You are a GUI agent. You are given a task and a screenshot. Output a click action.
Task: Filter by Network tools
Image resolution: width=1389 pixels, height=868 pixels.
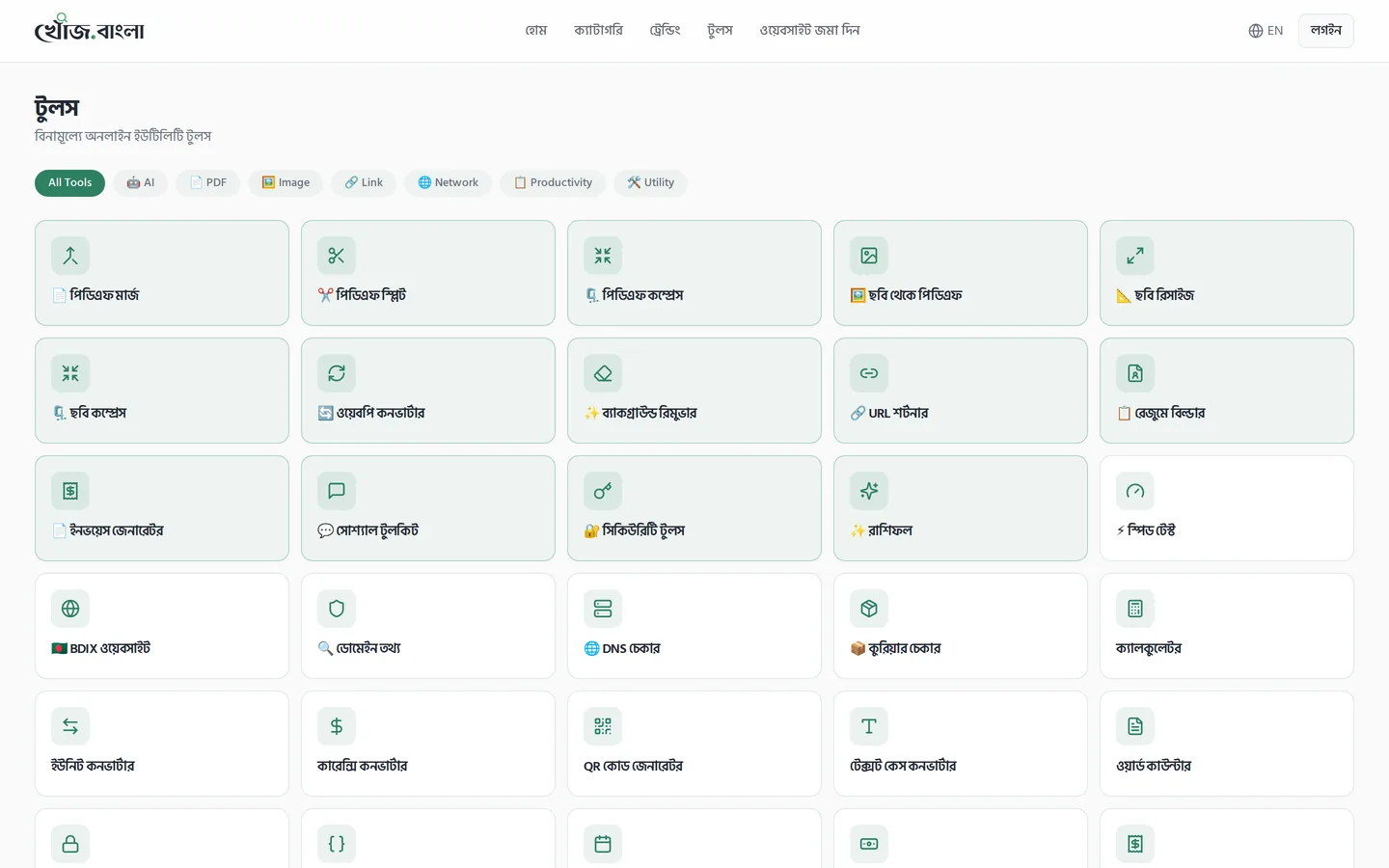coord(448,182)
